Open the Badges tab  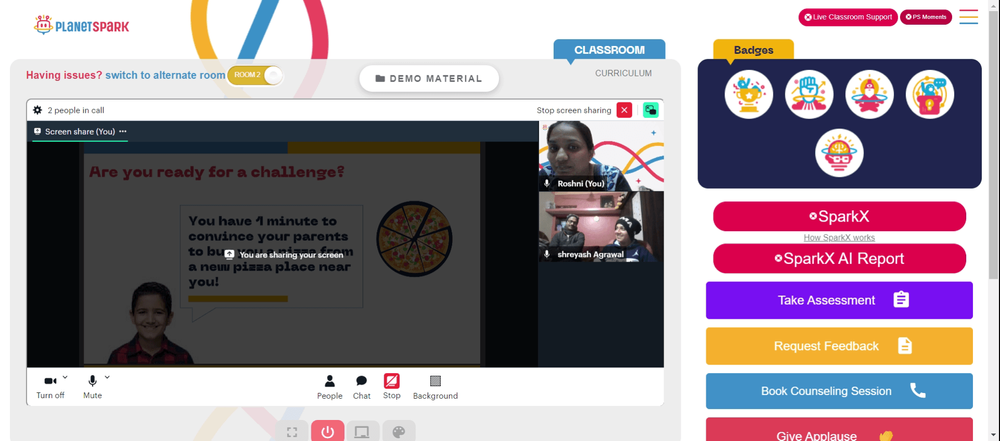753,50
